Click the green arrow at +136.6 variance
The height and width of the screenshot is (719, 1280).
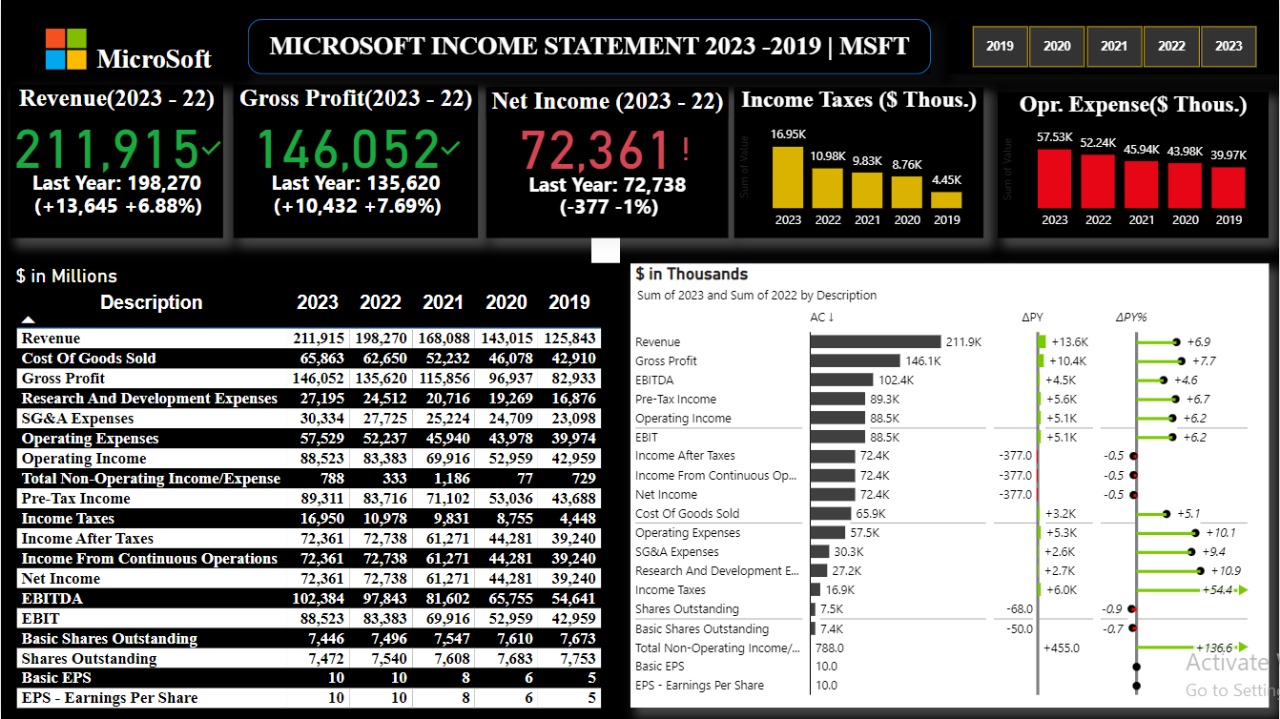click(1243, 648)
